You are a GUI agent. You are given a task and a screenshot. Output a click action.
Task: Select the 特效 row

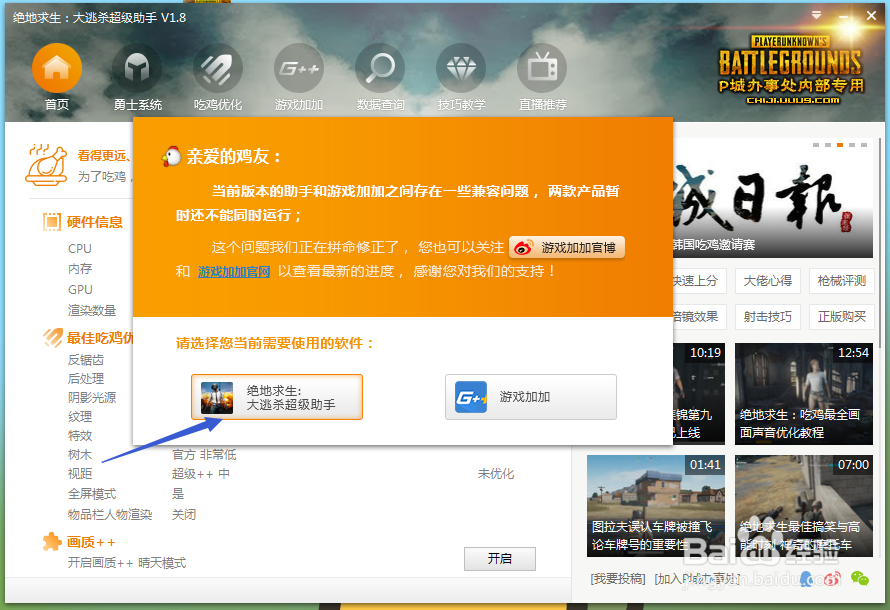[x=80, y=436]
